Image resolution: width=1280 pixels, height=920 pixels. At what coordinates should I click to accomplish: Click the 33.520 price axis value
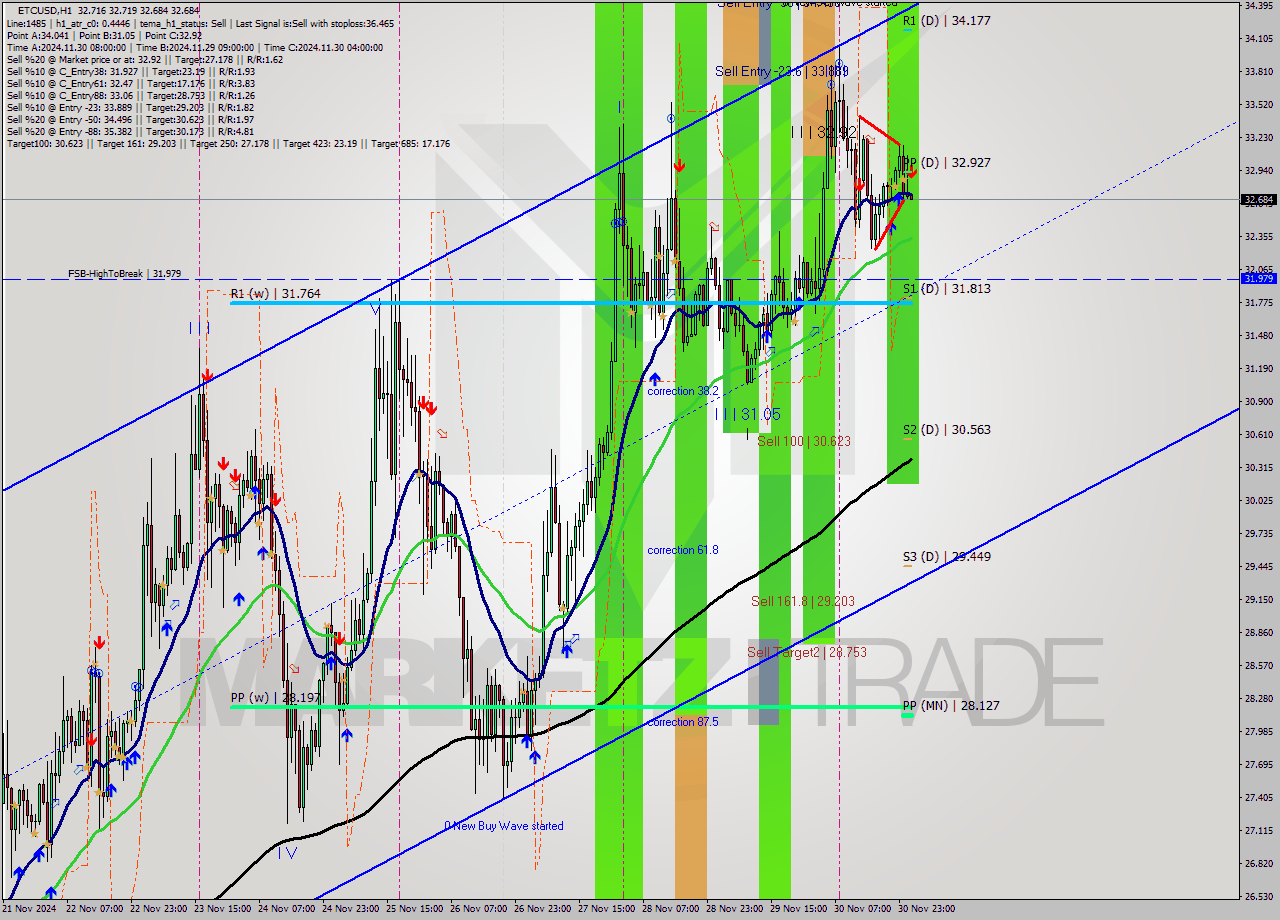point(1258,104)
